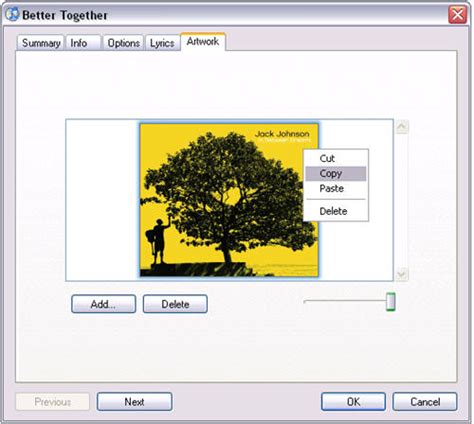Click the artwork scroll up arrow
The image size is (474, 424).
tap(402, 127)
